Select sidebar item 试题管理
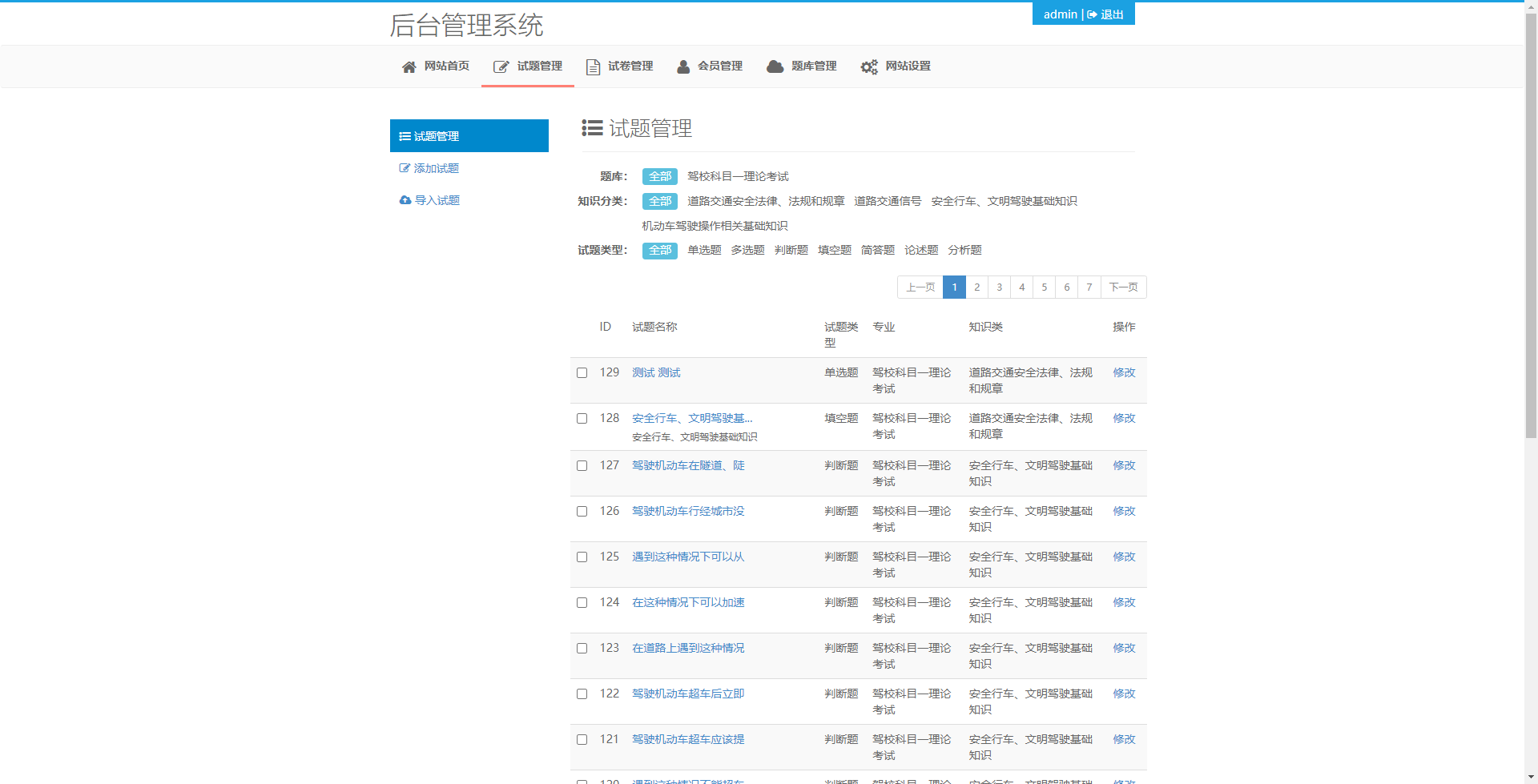Image resolution: width=1538 pixels, height=784 pixels. point(469,136)
